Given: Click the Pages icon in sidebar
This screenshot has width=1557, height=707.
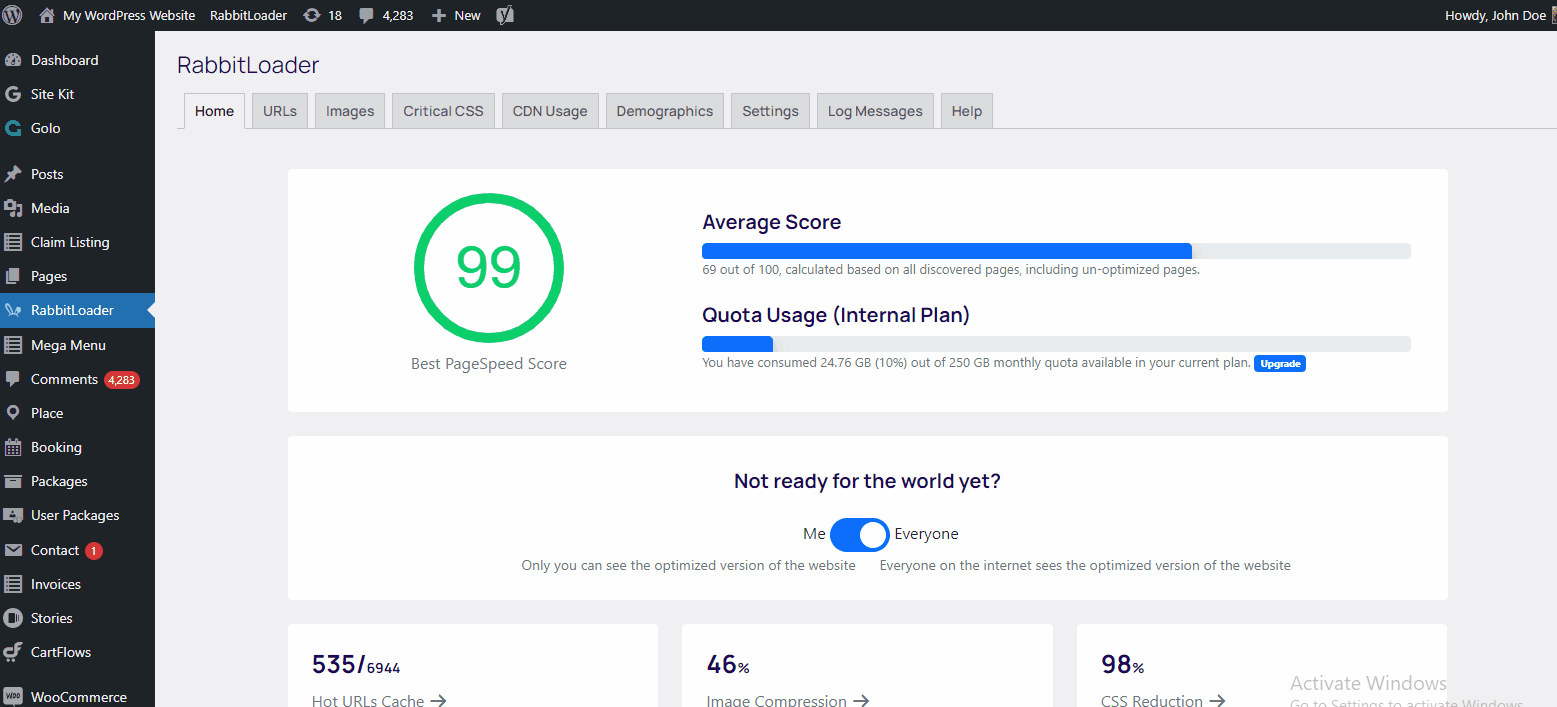Looking at the screenshot, I should point(13,276).
